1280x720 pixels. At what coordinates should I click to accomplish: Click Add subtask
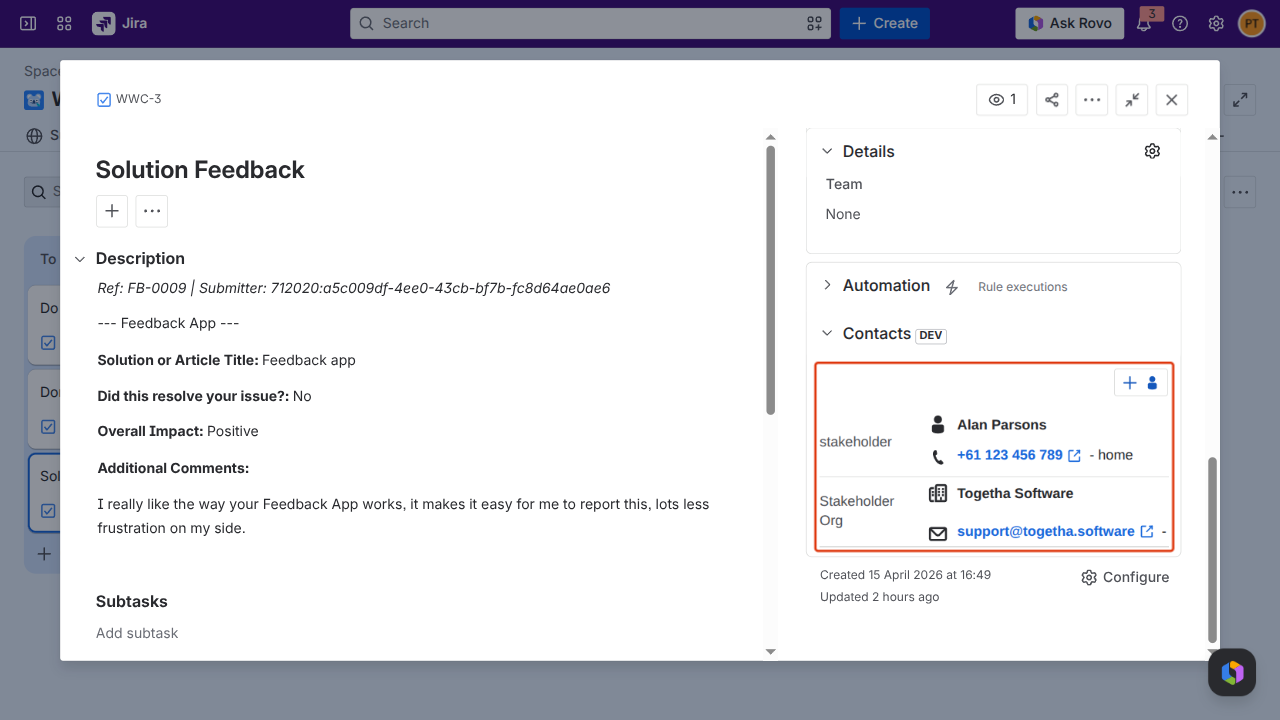pyautogui.click(x=137, y=633)
